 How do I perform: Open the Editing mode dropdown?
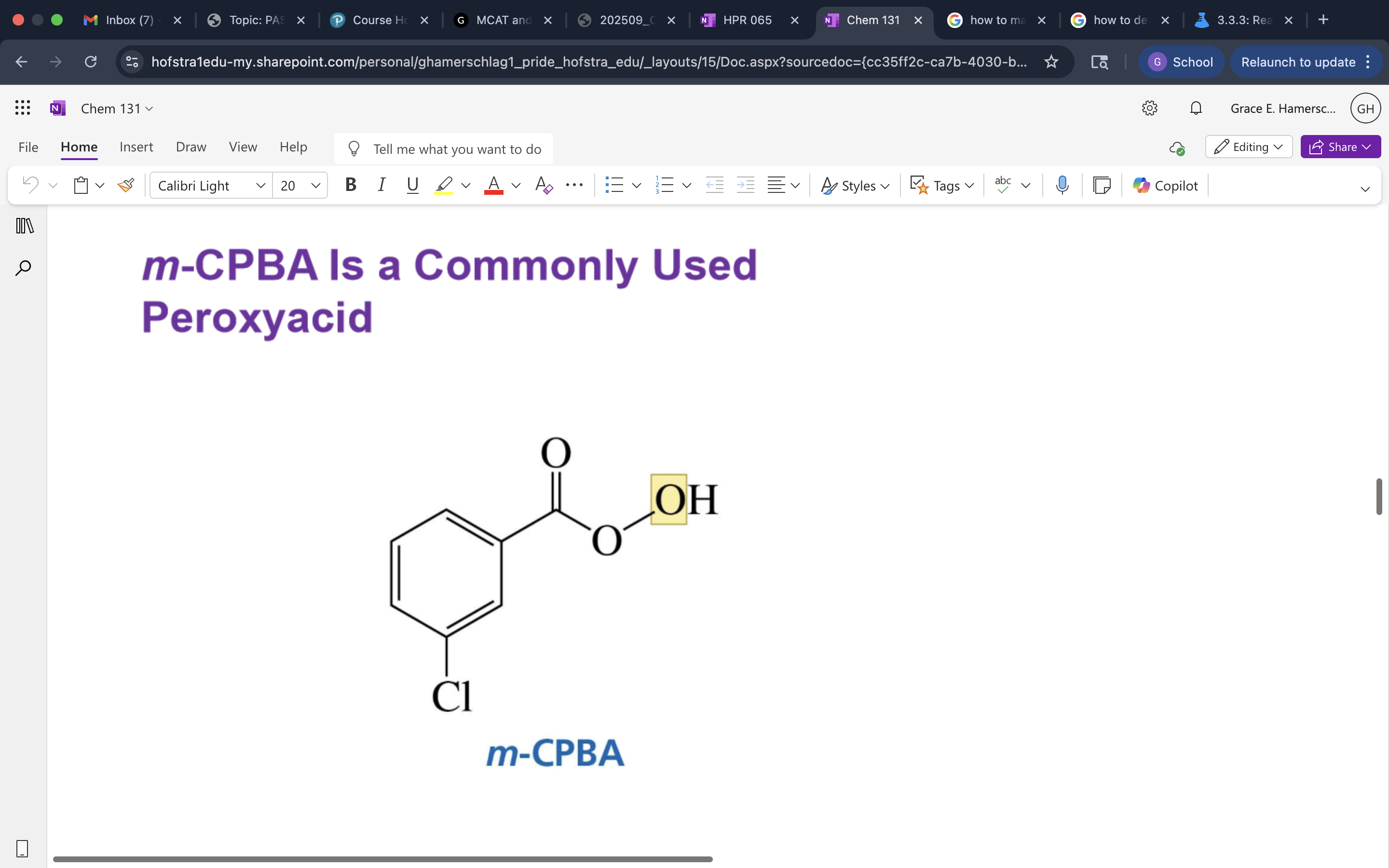(1249, 147)
